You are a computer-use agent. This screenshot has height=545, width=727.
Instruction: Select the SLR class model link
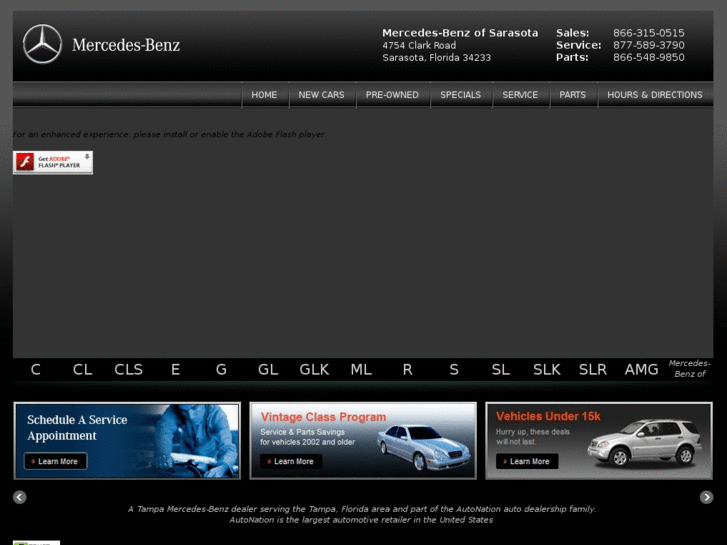tap(593, 370)
